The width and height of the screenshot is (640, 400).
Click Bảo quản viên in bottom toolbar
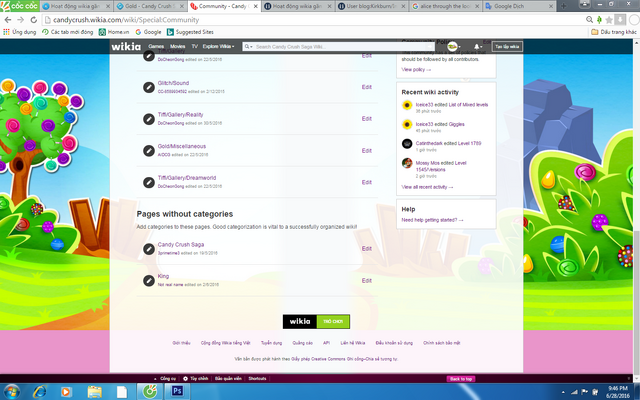pyautogui.click(x=228, y=378)
